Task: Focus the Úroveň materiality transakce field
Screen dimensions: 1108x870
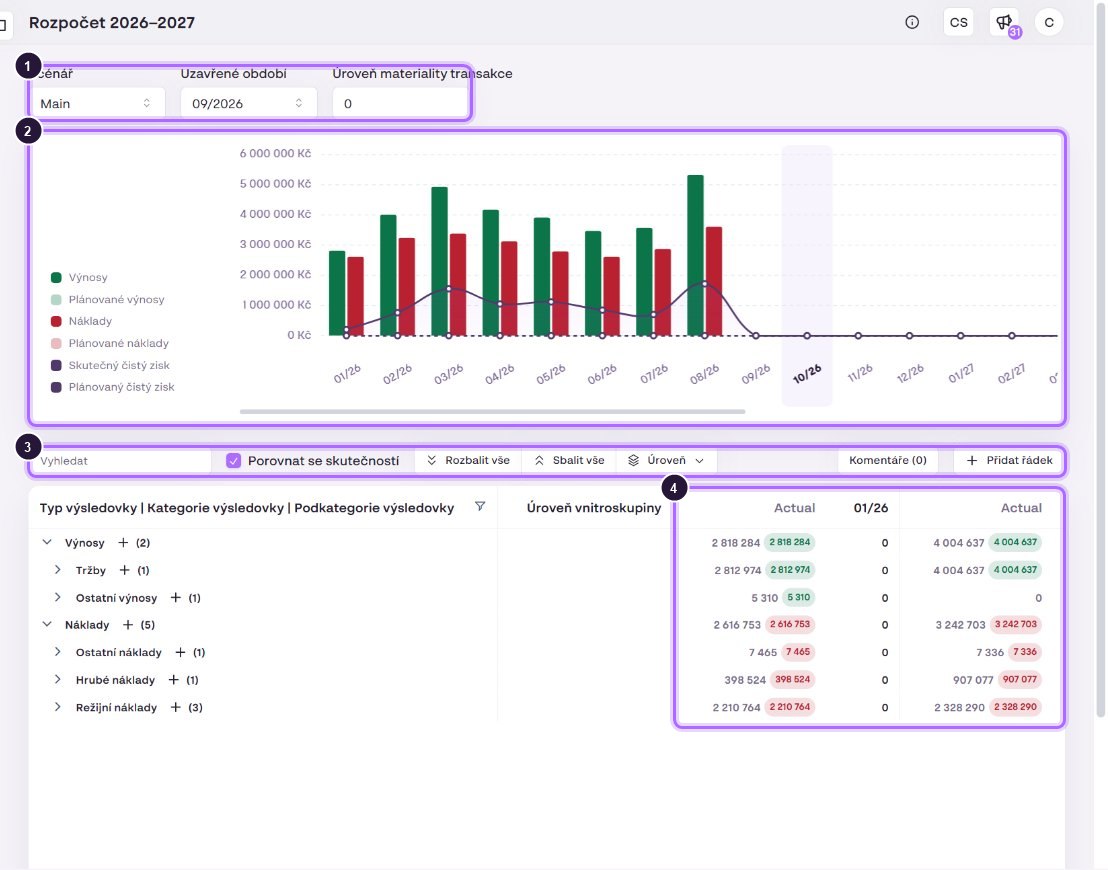Action: 400,104
